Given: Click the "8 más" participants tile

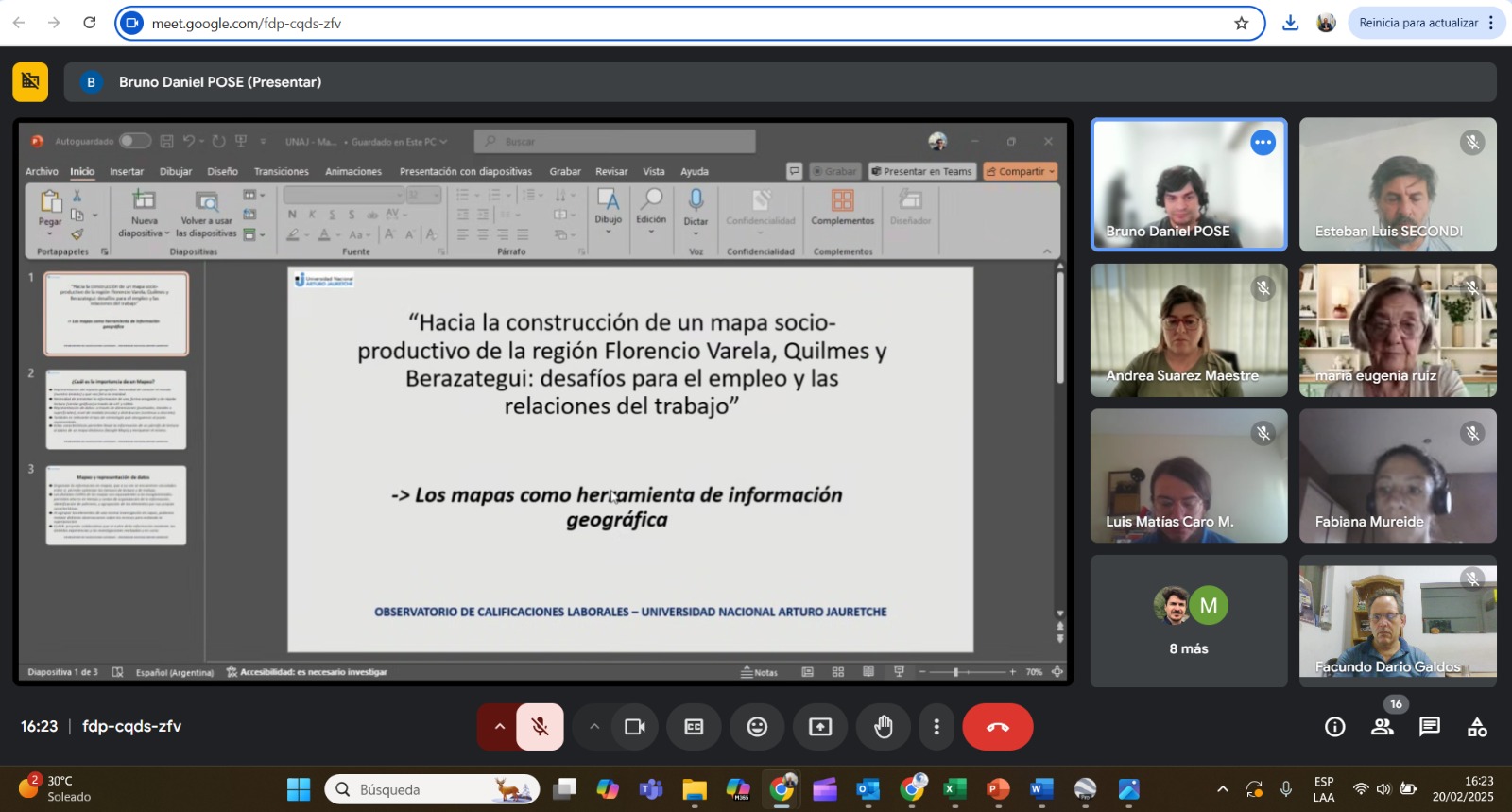Looking at the screenshot, I should point(1188,621).
